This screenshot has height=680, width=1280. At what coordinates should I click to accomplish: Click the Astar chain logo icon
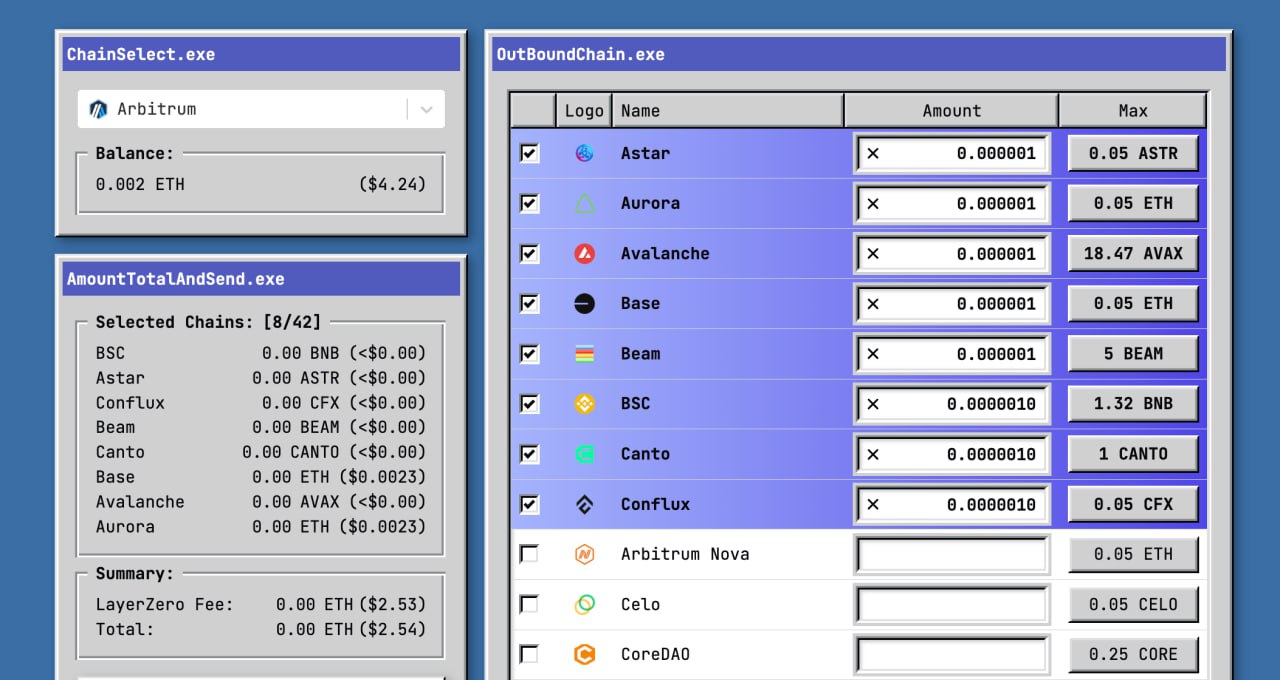pyautogui.click(x=584, y=153)
